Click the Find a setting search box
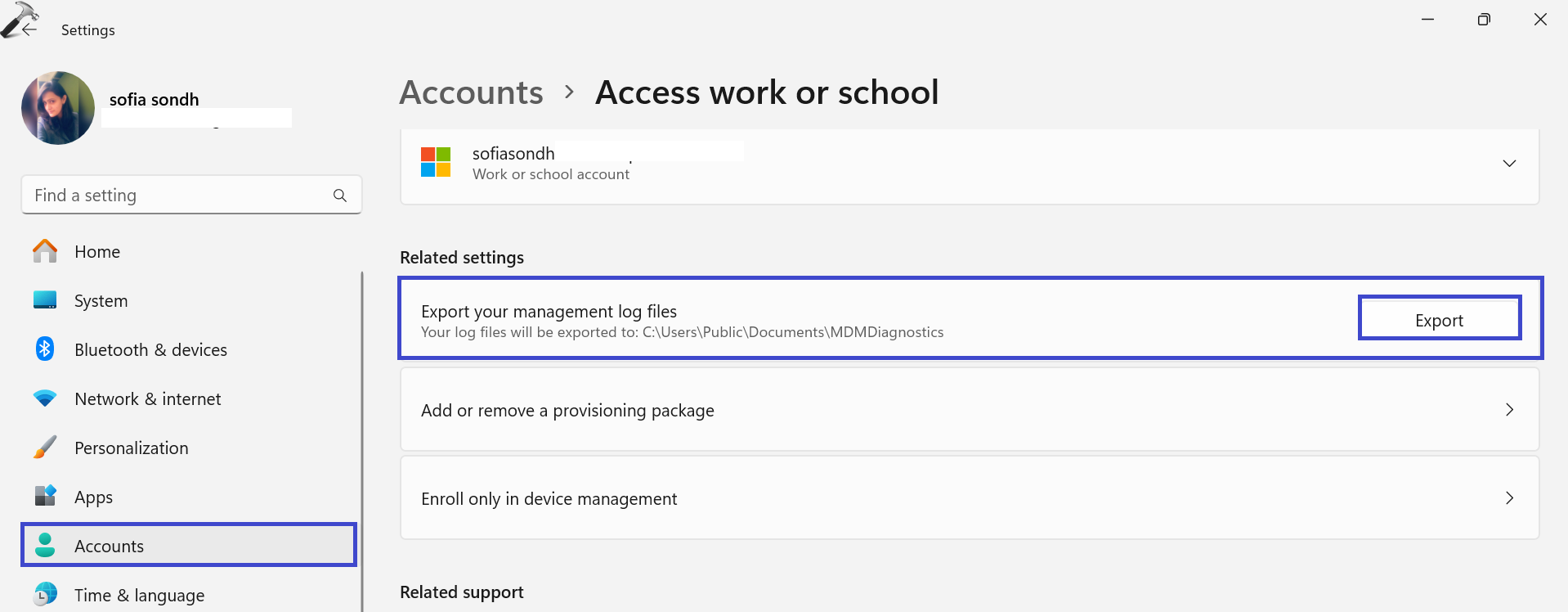 pyautogui.click(x=176, y=196)
